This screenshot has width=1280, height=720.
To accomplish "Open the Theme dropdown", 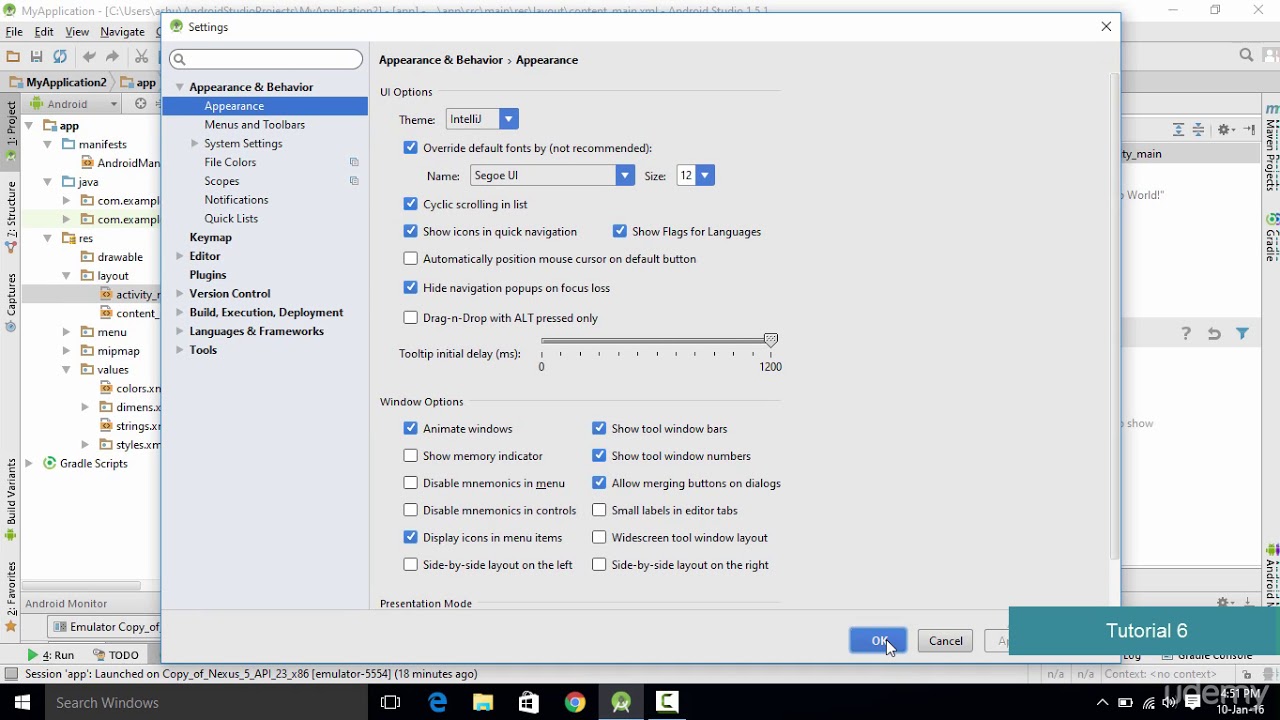I will pos(482,119).
